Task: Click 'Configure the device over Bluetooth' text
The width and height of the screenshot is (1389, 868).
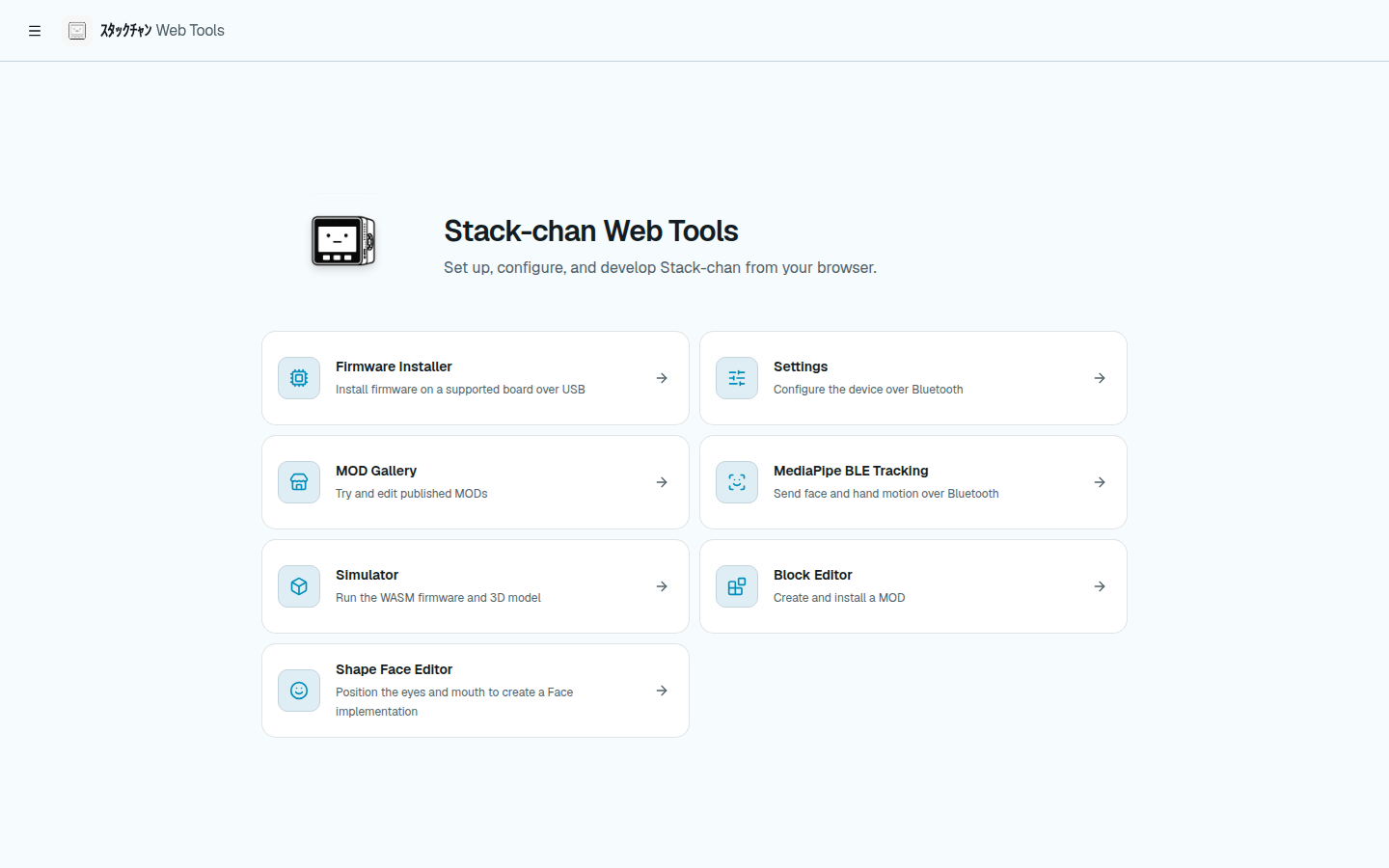Action: coord(868,390)
